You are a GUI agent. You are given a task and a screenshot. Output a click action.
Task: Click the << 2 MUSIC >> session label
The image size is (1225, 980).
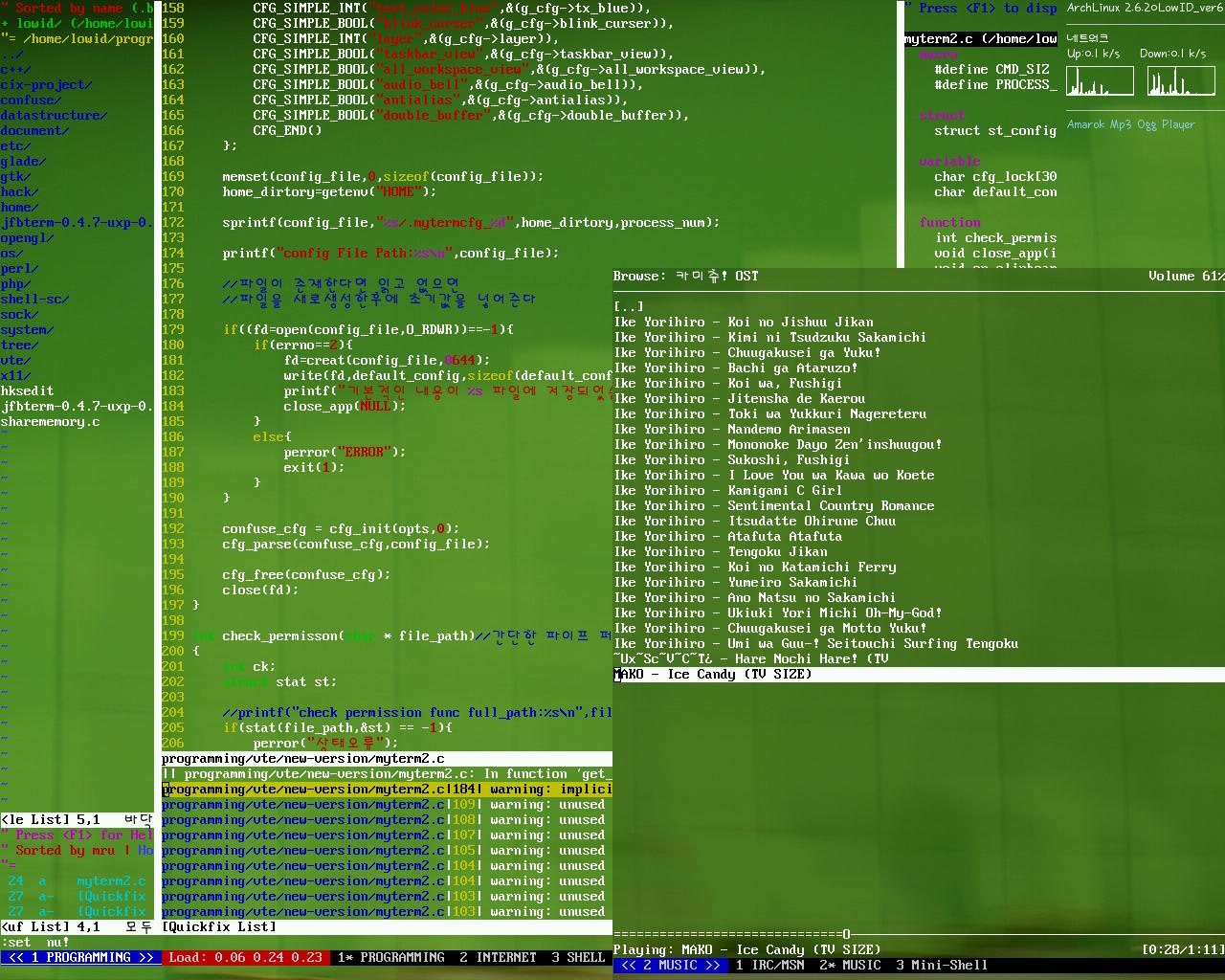point(670,965)
